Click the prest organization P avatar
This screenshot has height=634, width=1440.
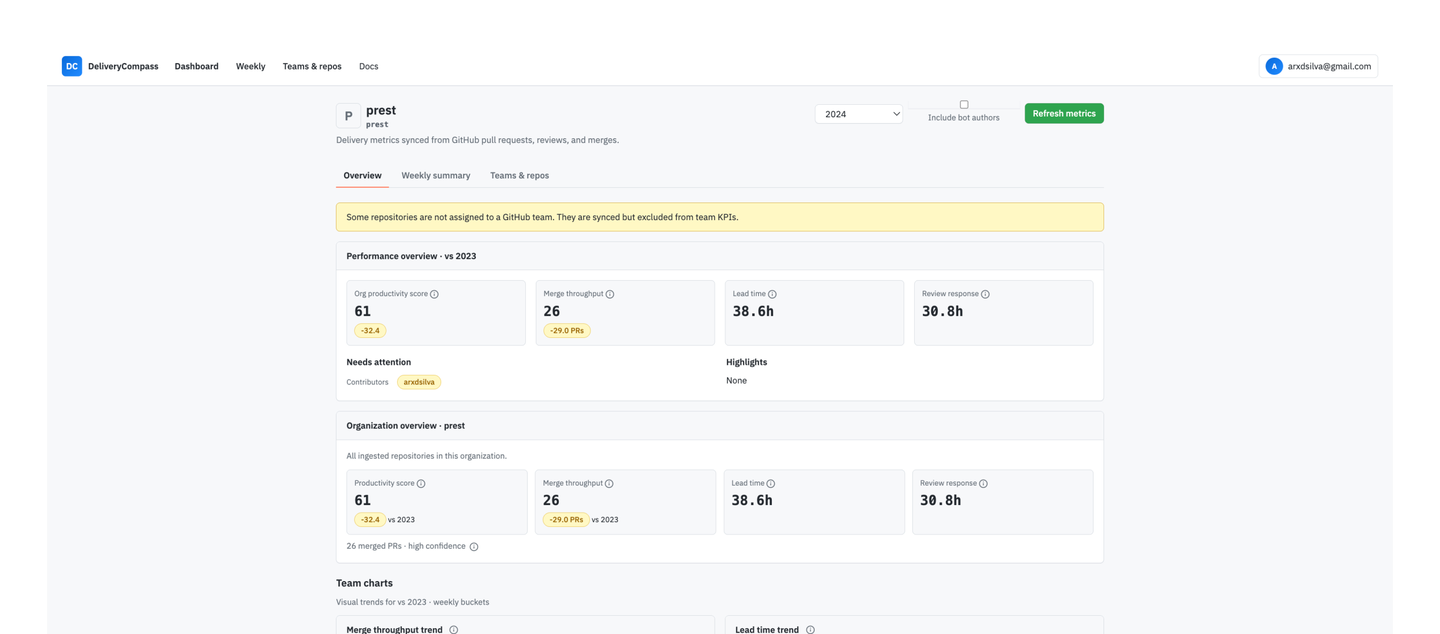348,116
